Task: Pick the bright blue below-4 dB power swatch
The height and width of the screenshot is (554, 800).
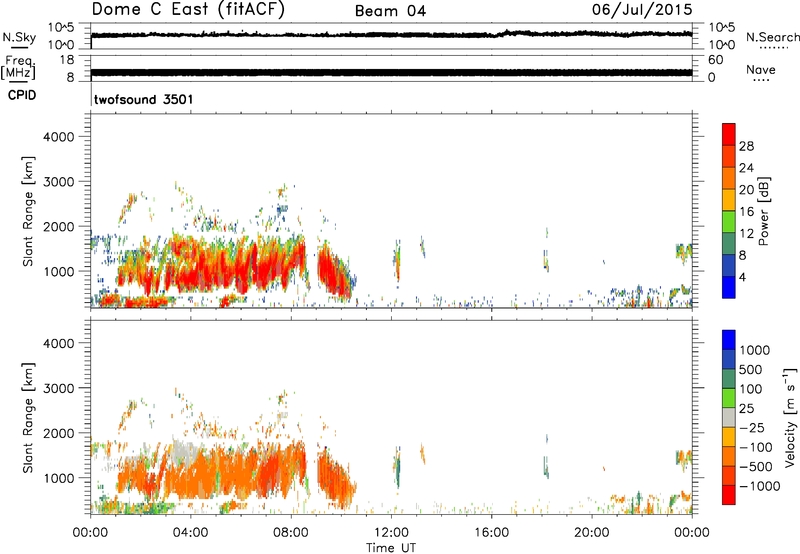Action: point(729,287)
